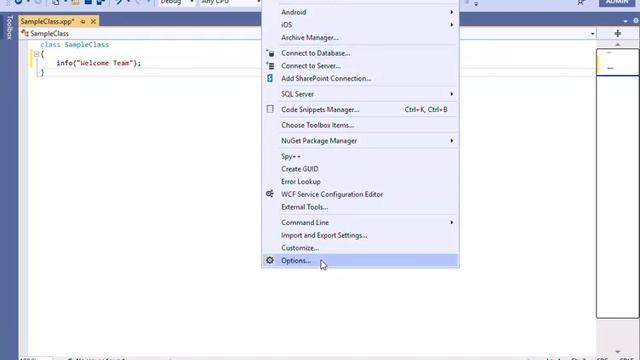640x360 pixels.
Task: Expand the members navigation dropdown
Action: coord(593,34)
